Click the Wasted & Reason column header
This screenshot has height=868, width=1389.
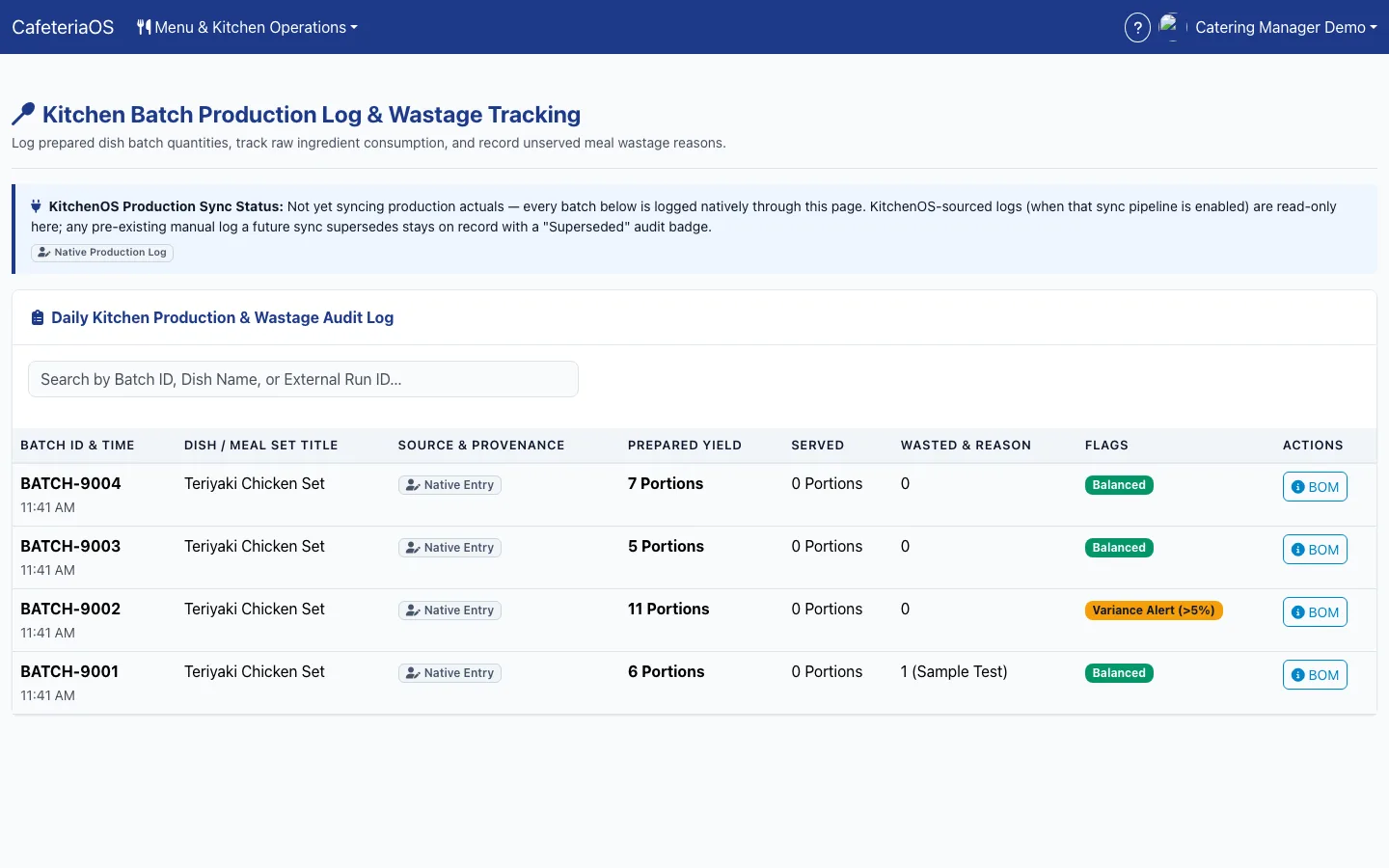966,446
